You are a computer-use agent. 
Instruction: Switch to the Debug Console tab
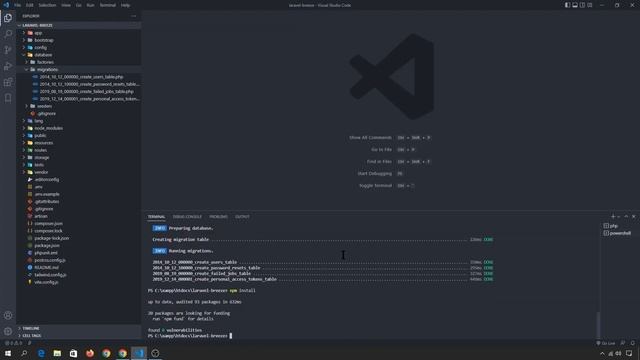187,217
